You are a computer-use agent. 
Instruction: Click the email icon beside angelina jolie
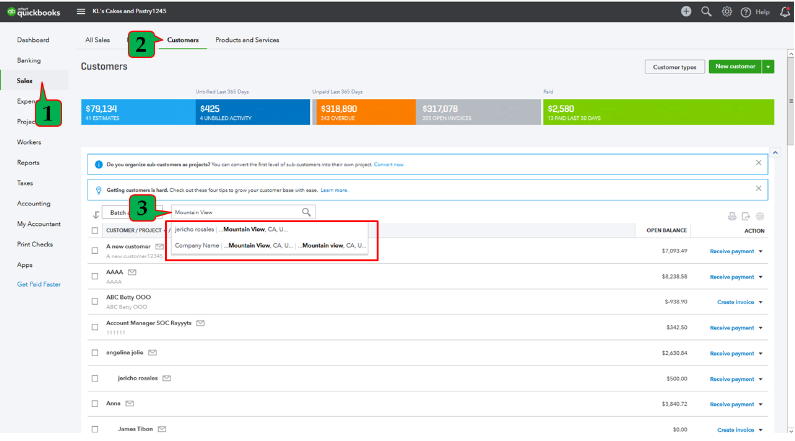[152, 352]
